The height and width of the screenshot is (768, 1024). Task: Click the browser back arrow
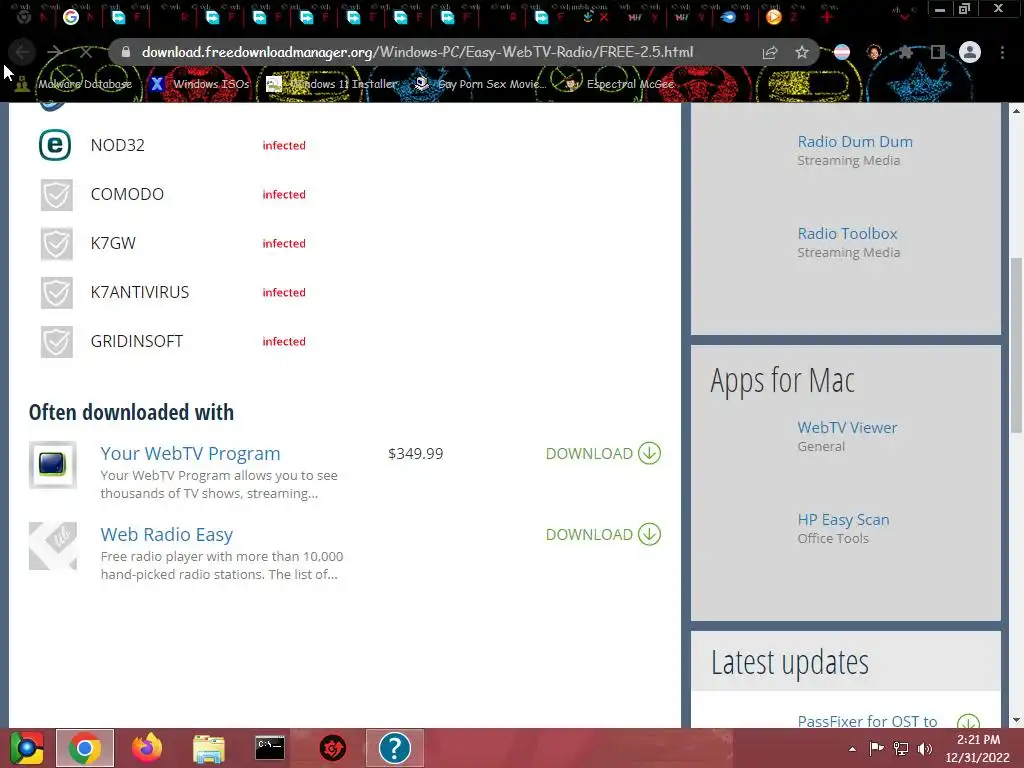pyautogui.click(x=23, y=52)
